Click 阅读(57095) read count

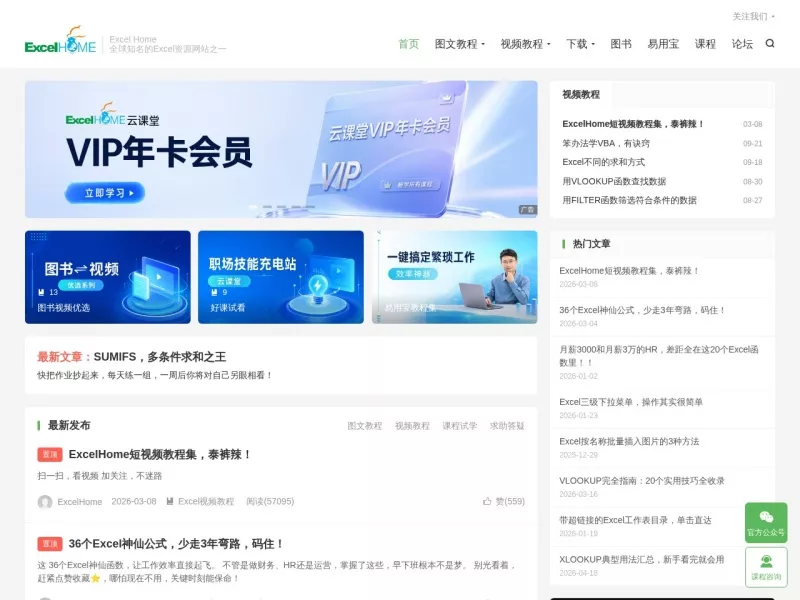click(270, 502)
